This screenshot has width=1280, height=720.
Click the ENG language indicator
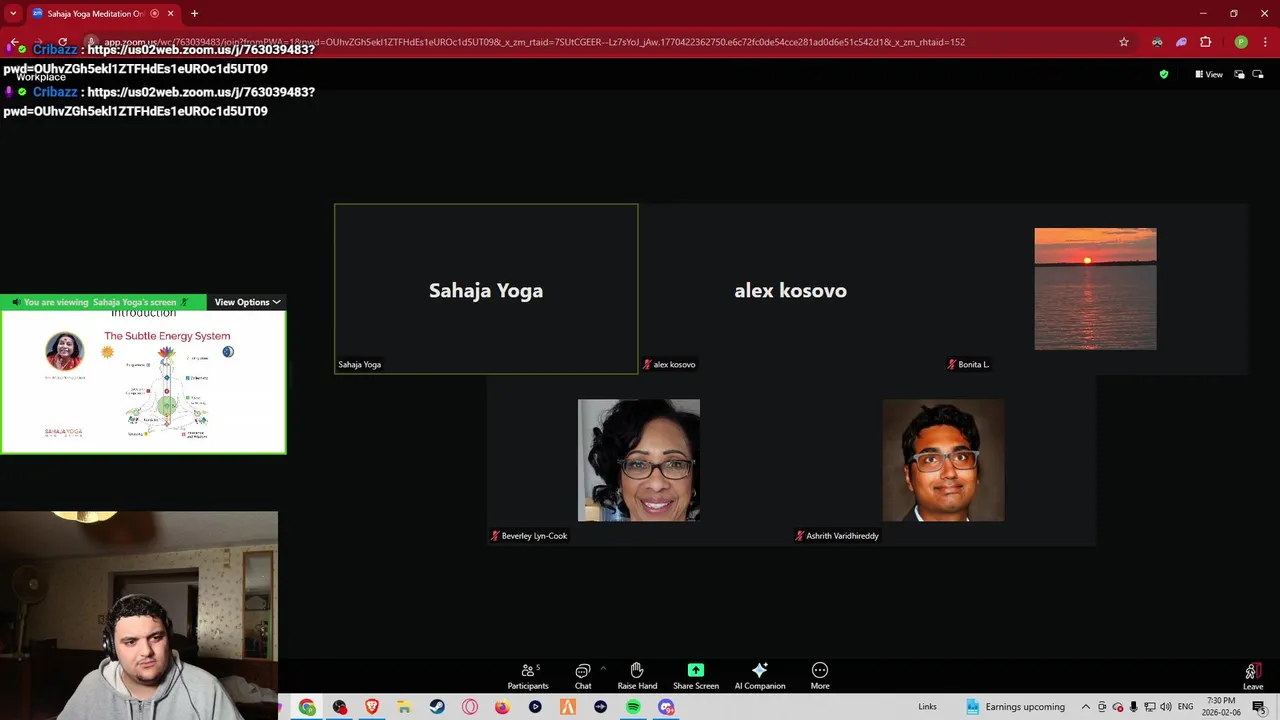1185,707
